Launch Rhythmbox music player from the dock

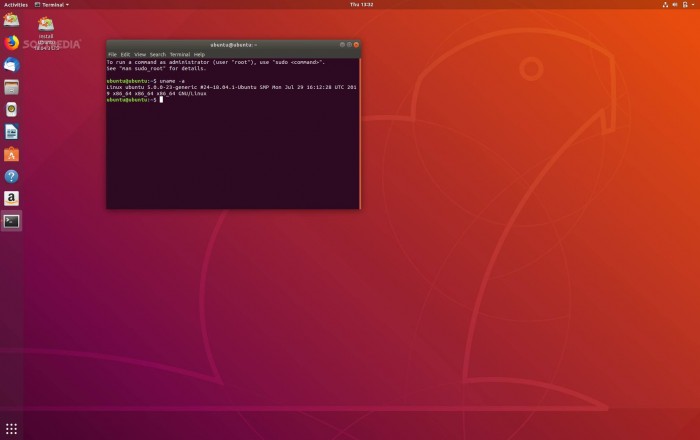[x=11, y=109]
